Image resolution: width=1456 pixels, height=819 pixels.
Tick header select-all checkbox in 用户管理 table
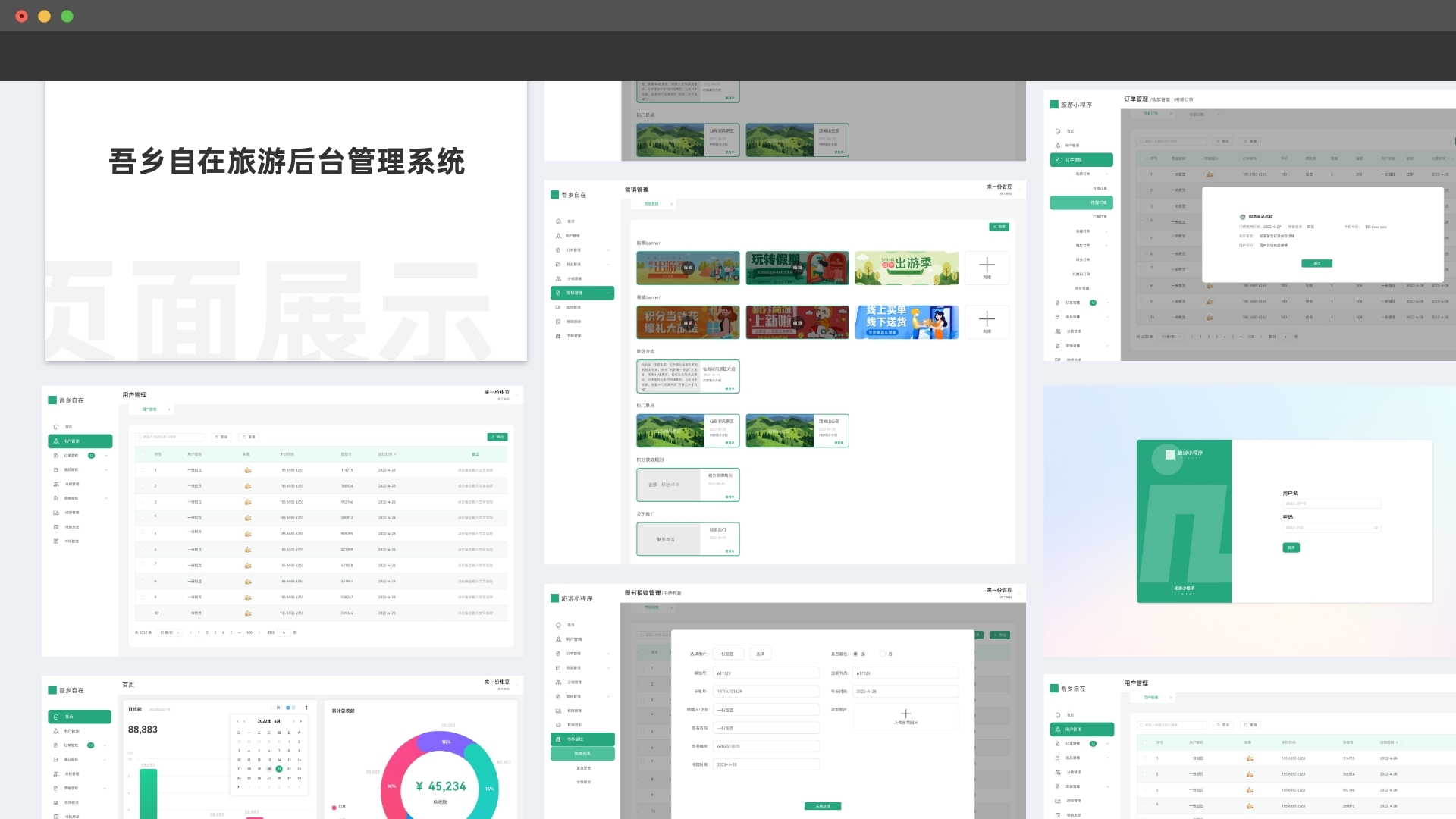(143, 454)
